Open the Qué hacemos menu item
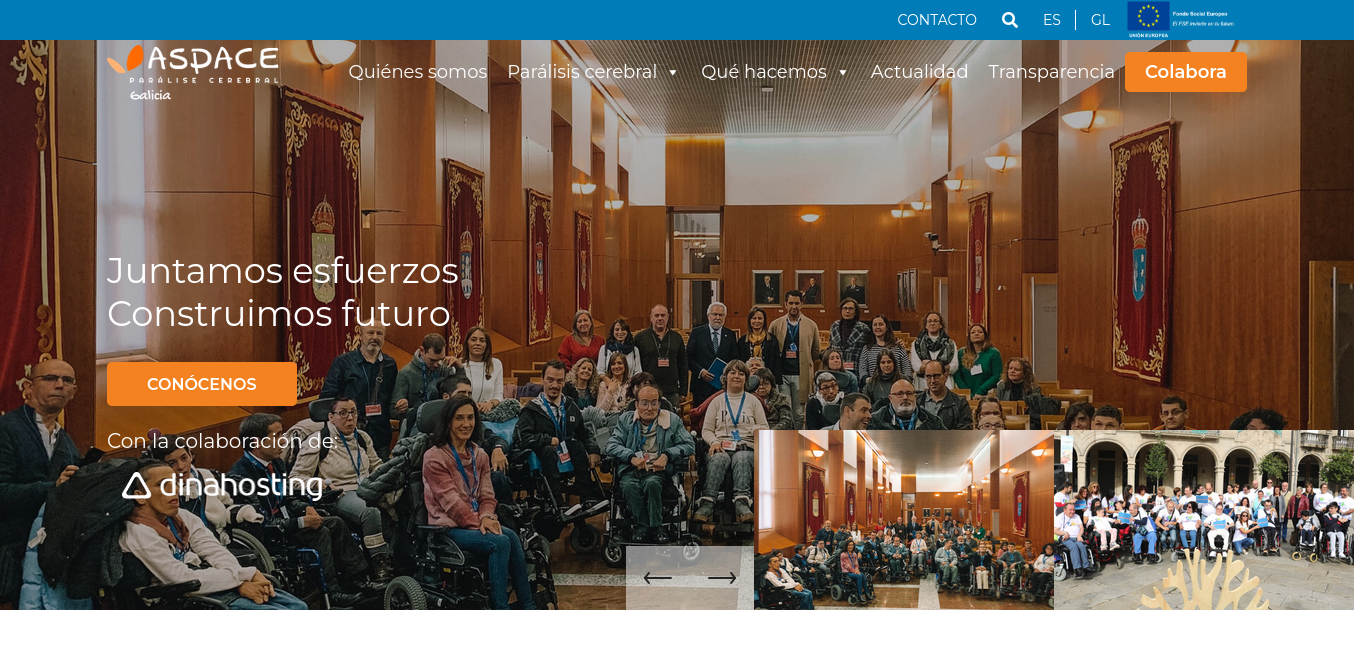The width and height of the screenshot is (1366, 651). [x=764, y=72]
